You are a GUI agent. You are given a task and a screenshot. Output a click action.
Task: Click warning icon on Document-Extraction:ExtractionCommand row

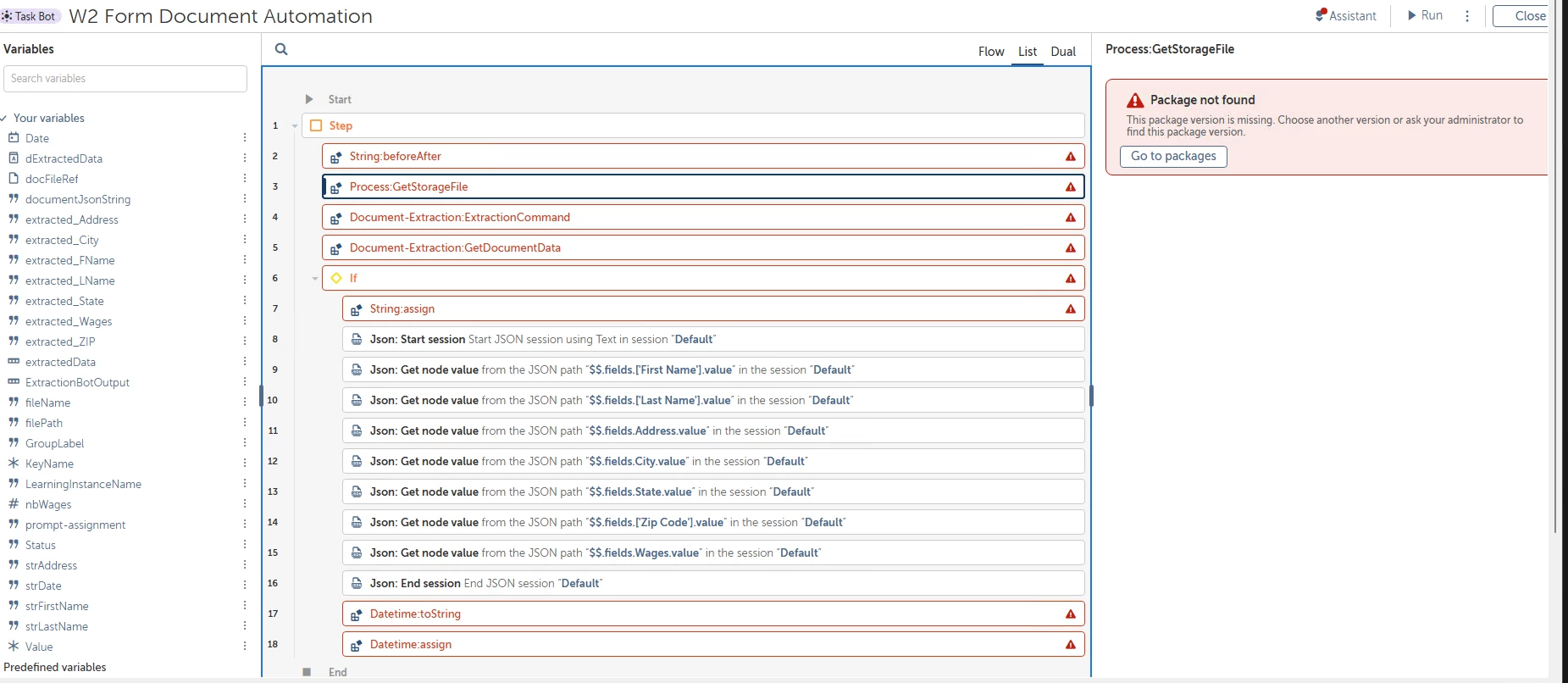click(x=1071, y=217)
